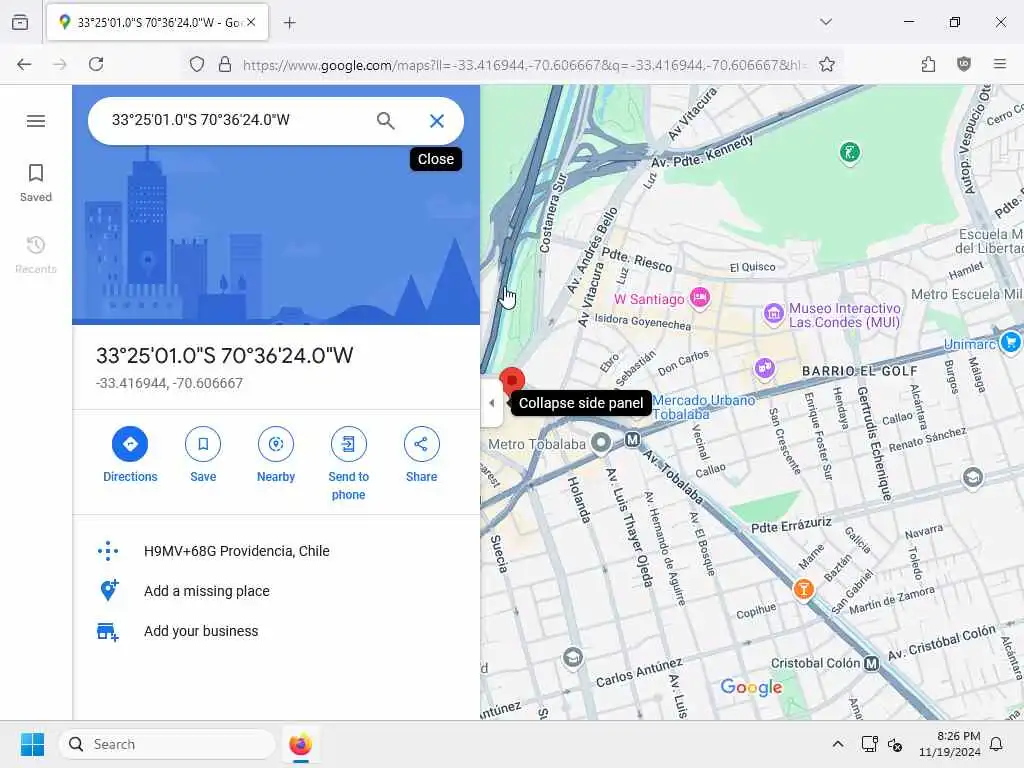Send this location to phone
The height and width of the screenshot is (768, 1024).
coord(348,464)
